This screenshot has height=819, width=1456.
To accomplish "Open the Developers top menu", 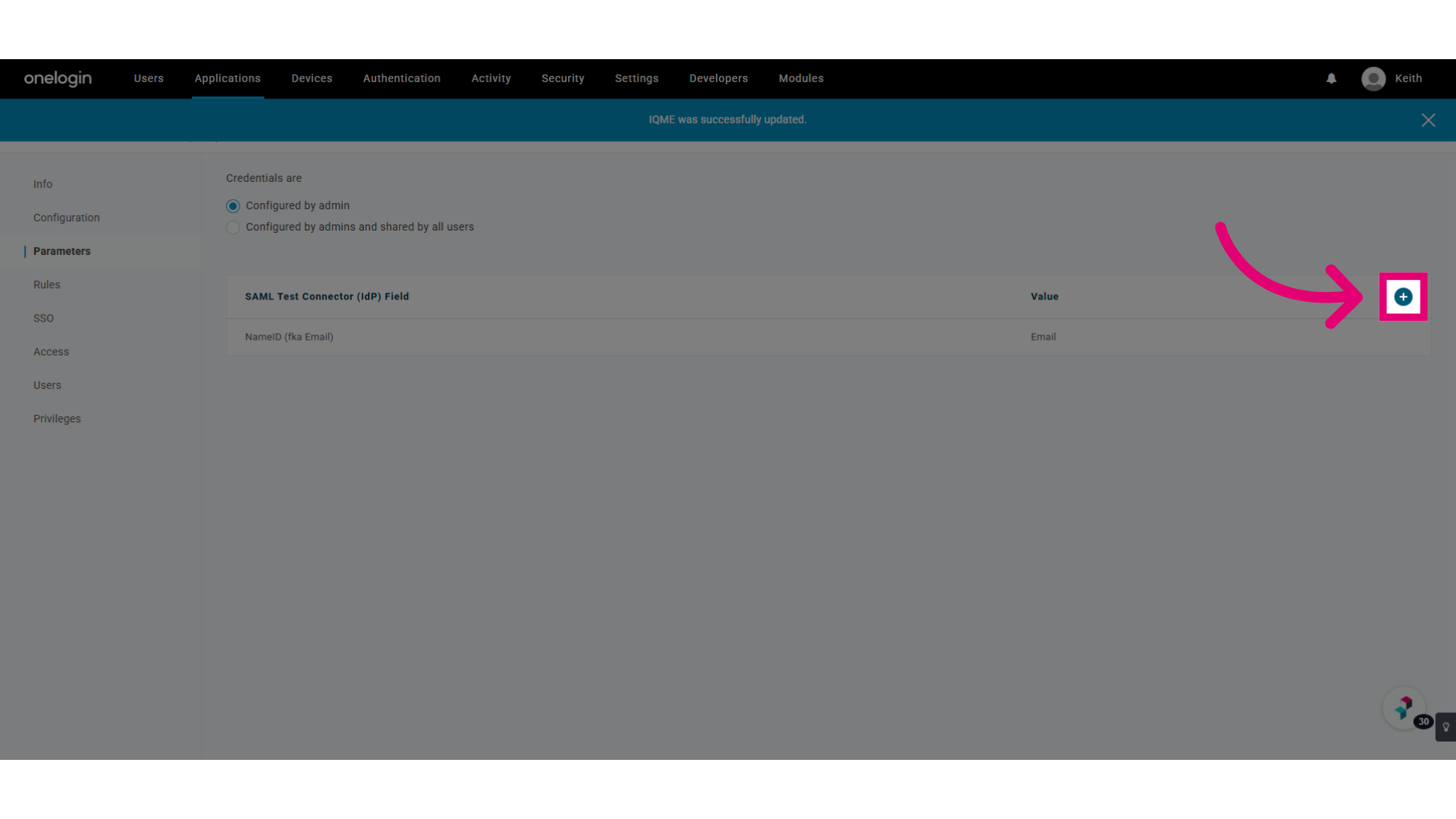I will [x=718, y=78].
